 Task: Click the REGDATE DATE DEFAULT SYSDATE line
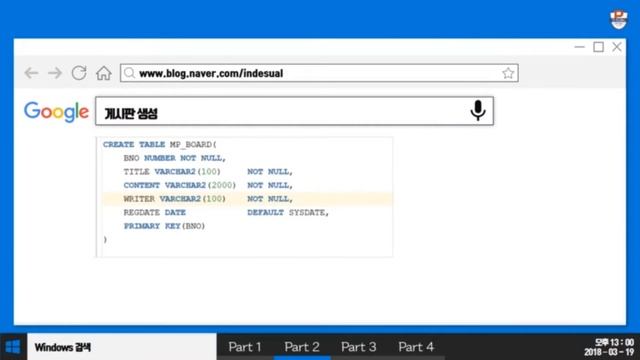226,212
